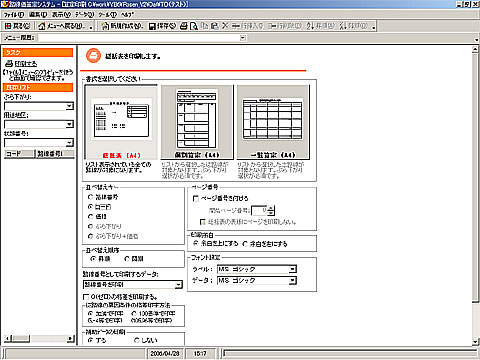Click the floppy disk save icon
The image size is (480, 360).
[x=152, y=26]
